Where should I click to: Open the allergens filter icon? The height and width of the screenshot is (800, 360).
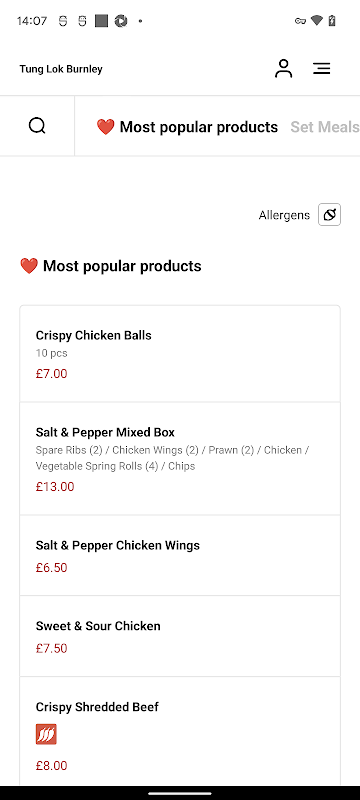(x=329, y=215)
